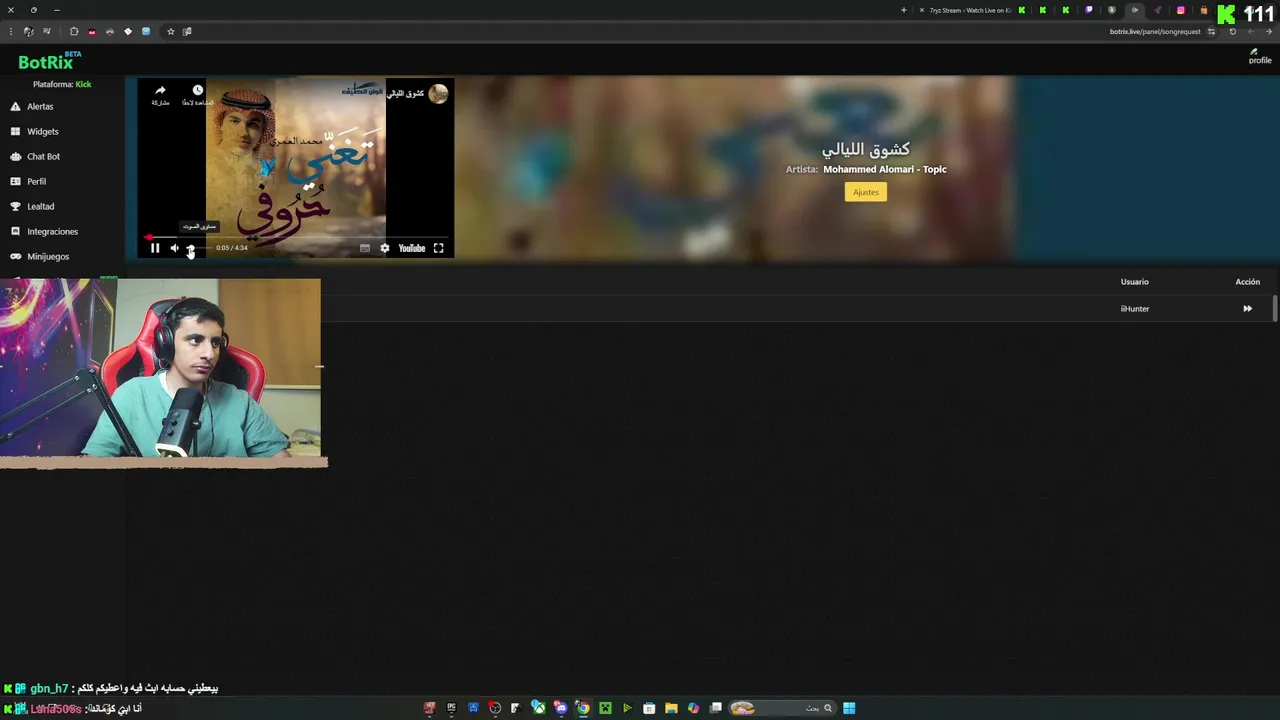Go forward in browser history
Viewport: 1280px width, 720px height.
[x=1251, y=31]
